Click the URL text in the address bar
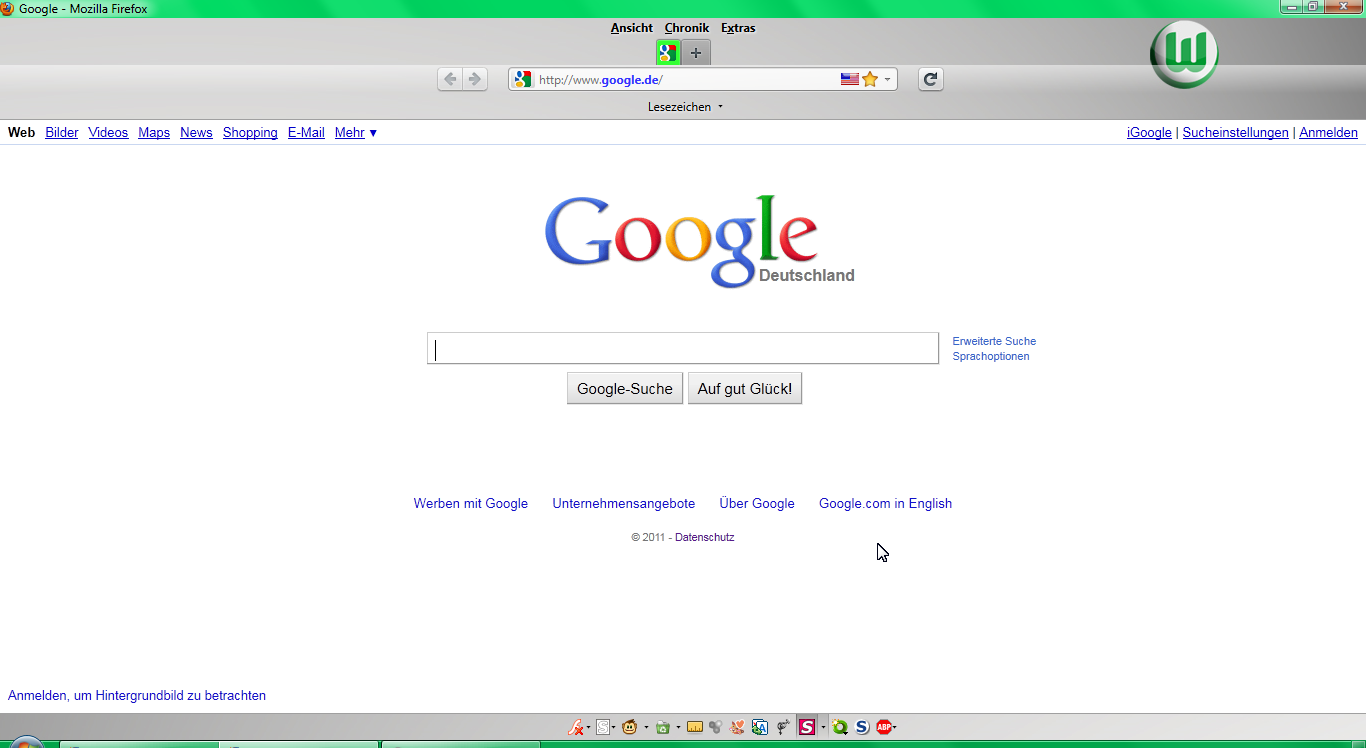 [x=601, y=80]
